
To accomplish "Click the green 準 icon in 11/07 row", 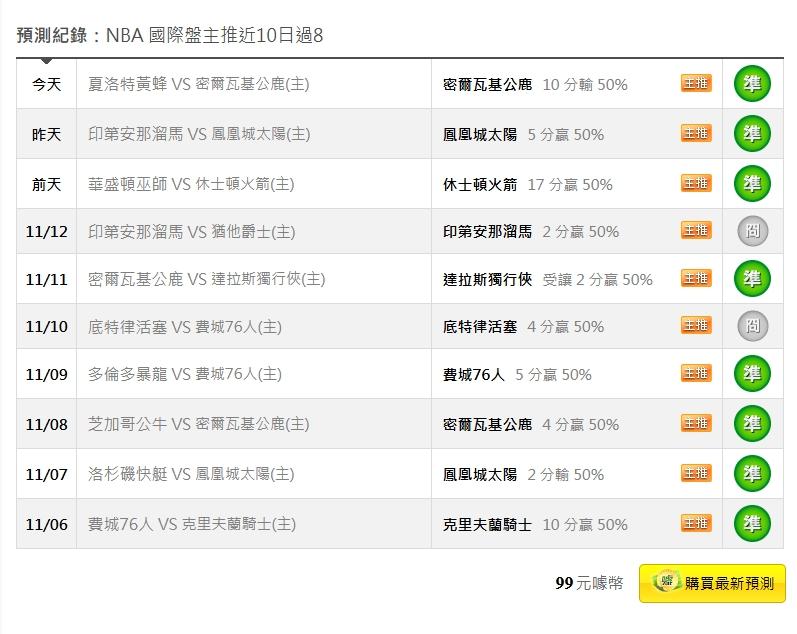I will point(752,473).
